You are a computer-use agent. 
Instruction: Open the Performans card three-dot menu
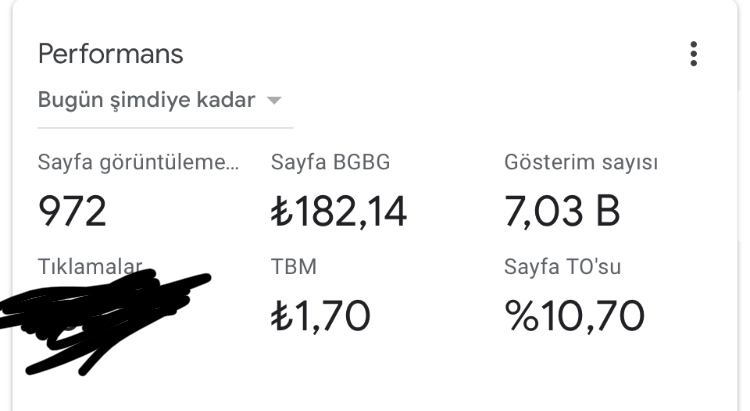click(694, 54)
